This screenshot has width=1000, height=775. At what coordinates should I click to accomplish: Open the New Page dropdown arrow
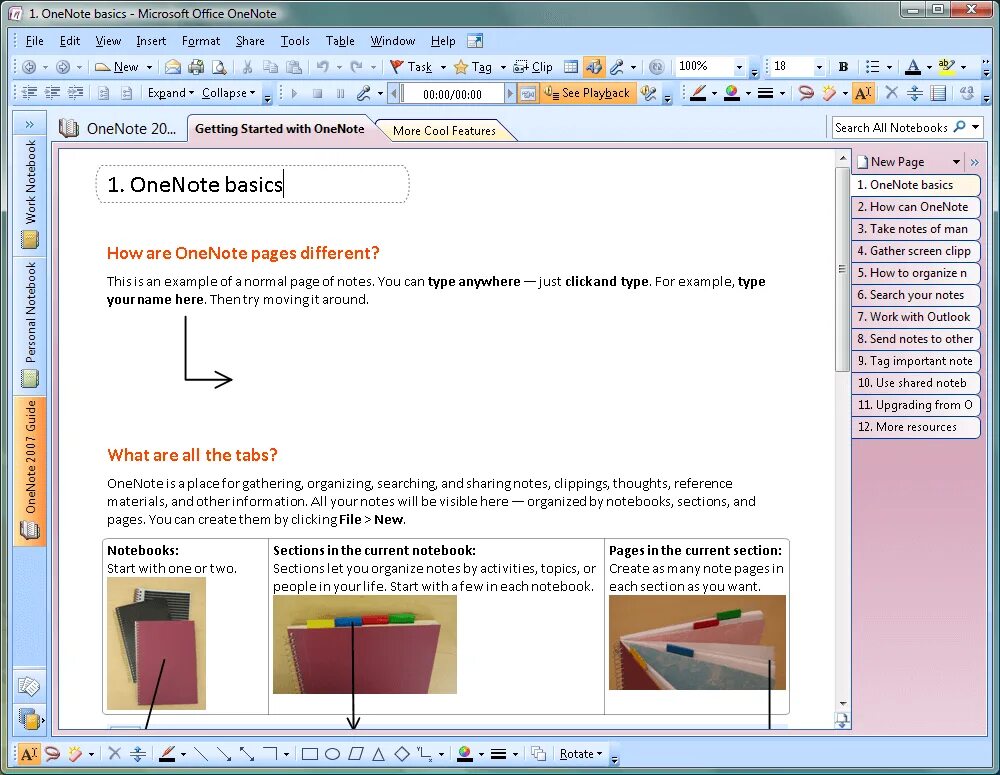(x=956, y=162)
